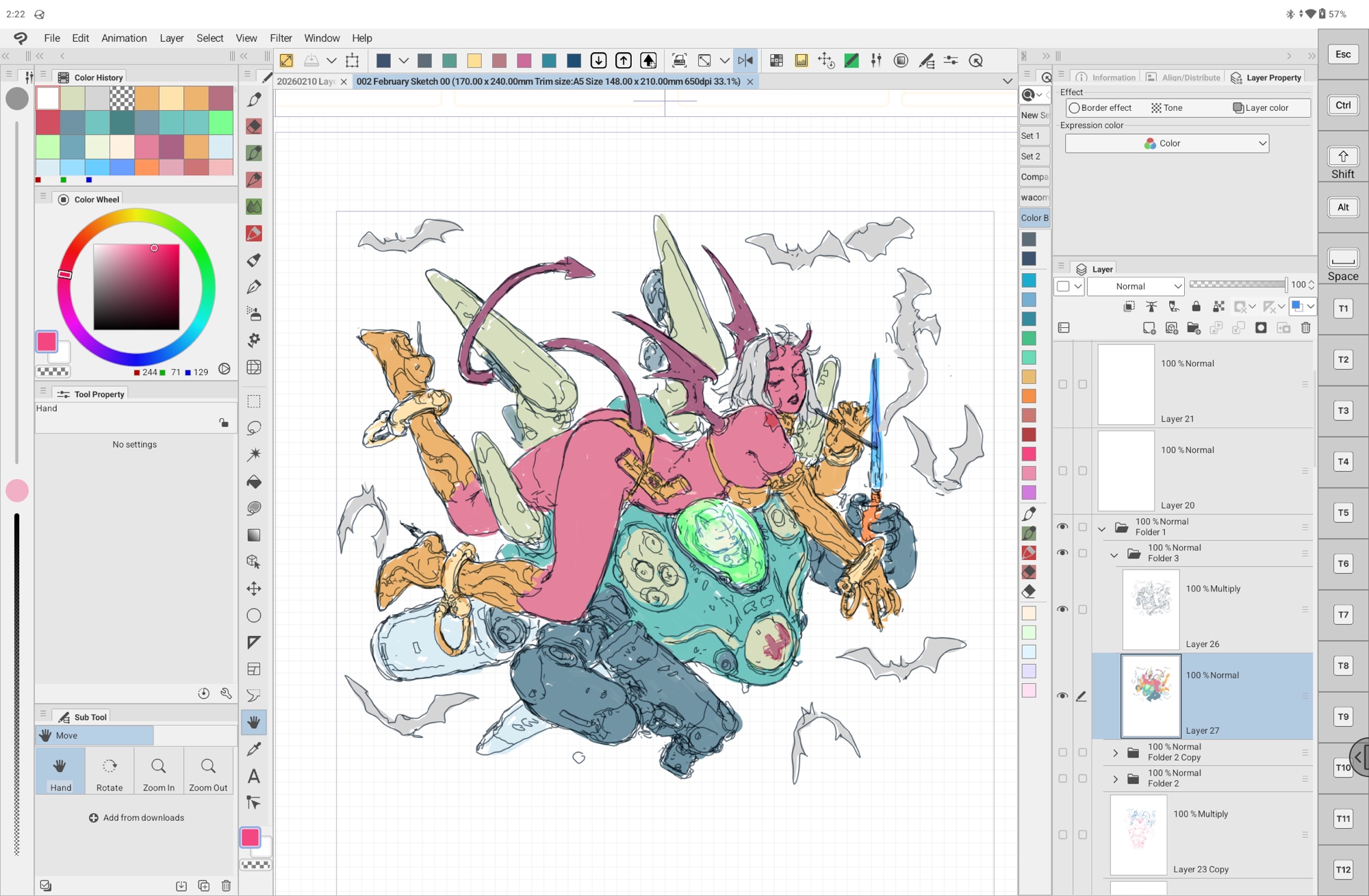Hide Layer 27 with eye icon
This screenshot has height=896, width=1369.
point(1062,695)
